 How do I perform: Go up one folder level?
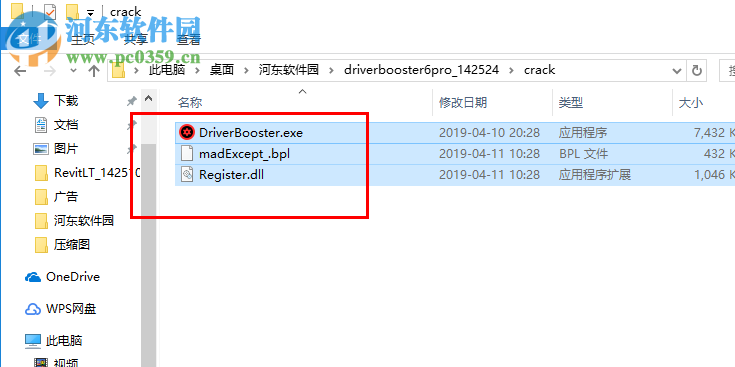click(x=94, y=70)
